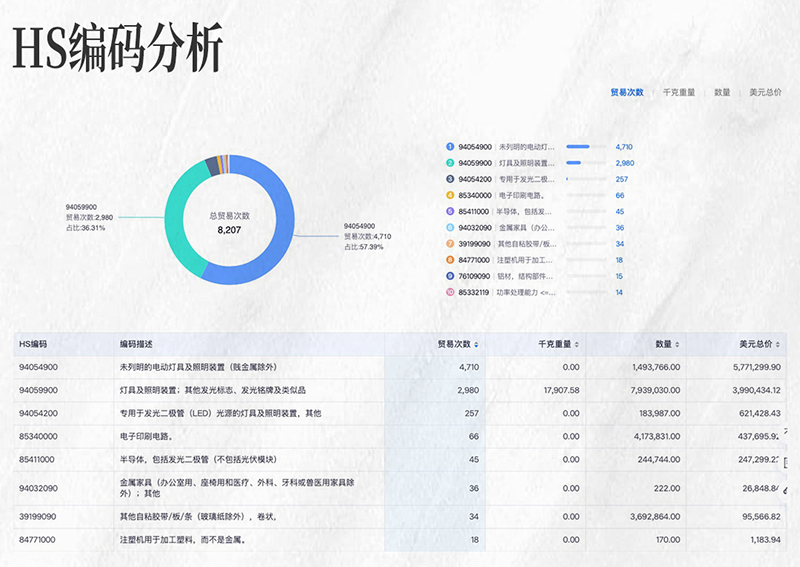Click table cell 39199090 in HS编码 column
This screenshot has width=800, height=567.
point(38,516)
